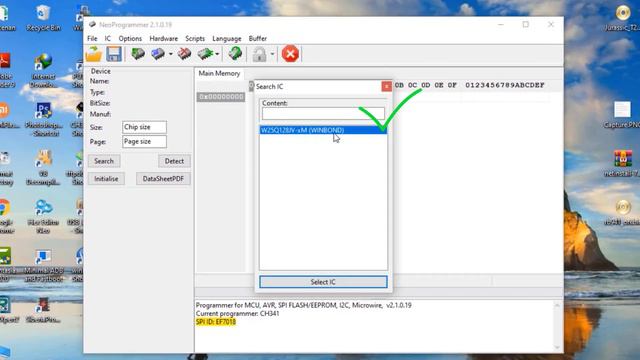Open the Hex Editor Neo desktop icon
This screenshot has height=360, width=640.
(x=43, y=216)
